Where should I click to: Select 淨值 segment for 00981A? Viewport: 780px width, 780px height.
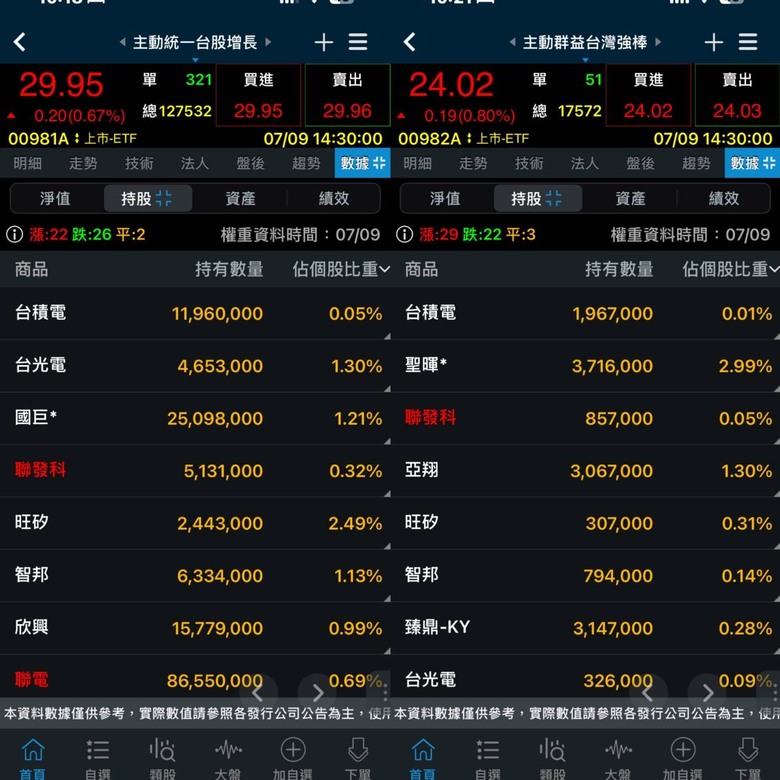click(x=55, y=198)
